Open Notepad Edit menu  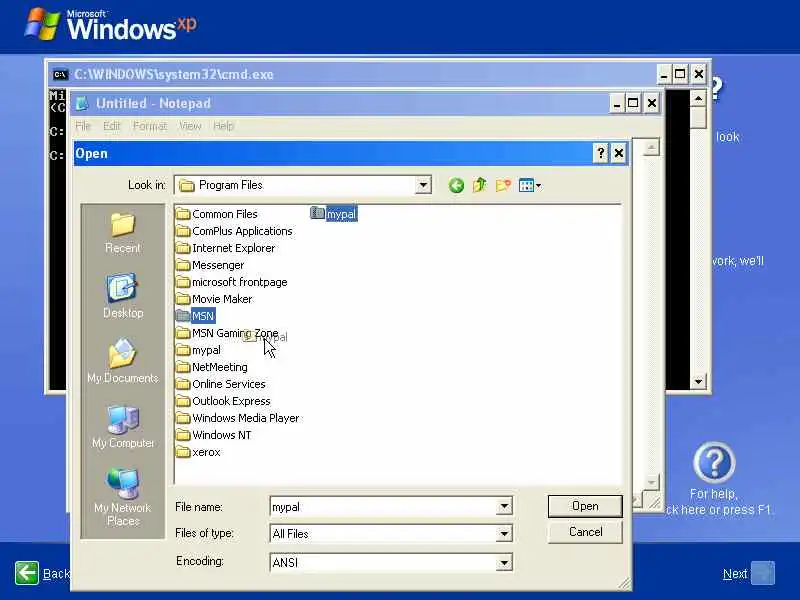coord(111,126)
